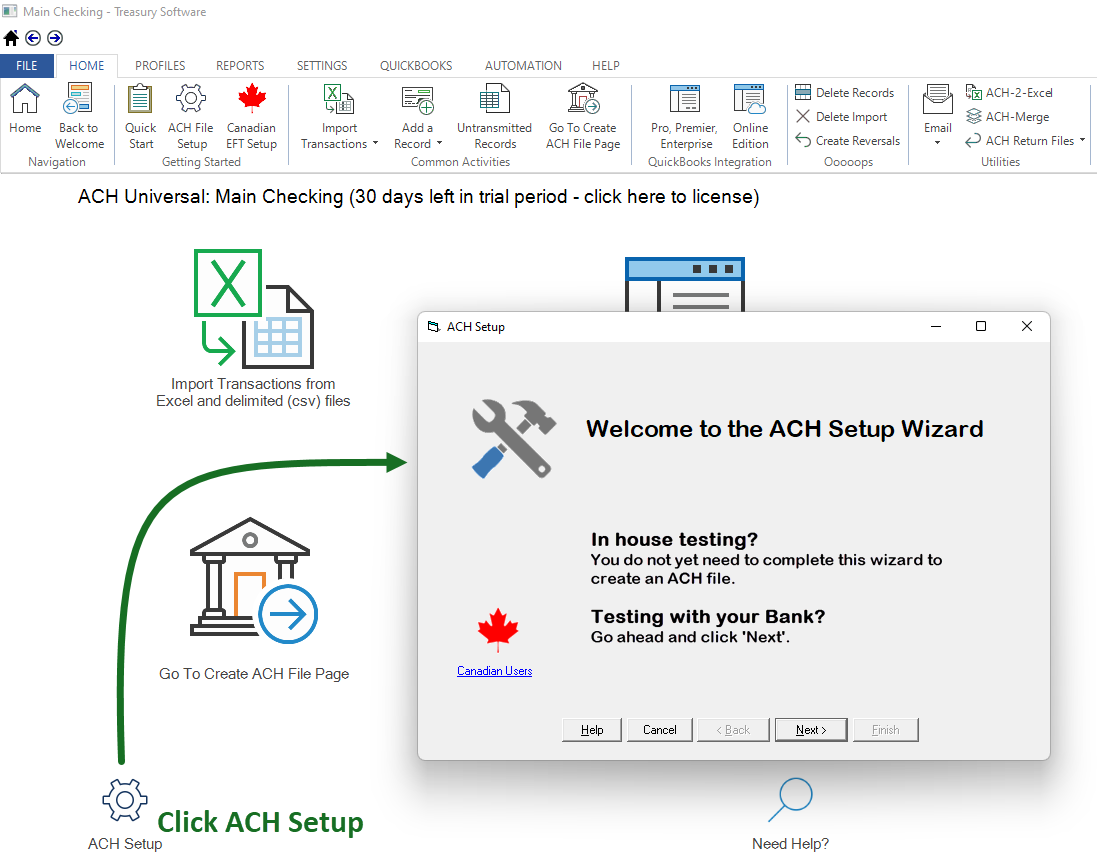Click the trial period license heading
The image size is (1097, 867).
tap(418, 197)
